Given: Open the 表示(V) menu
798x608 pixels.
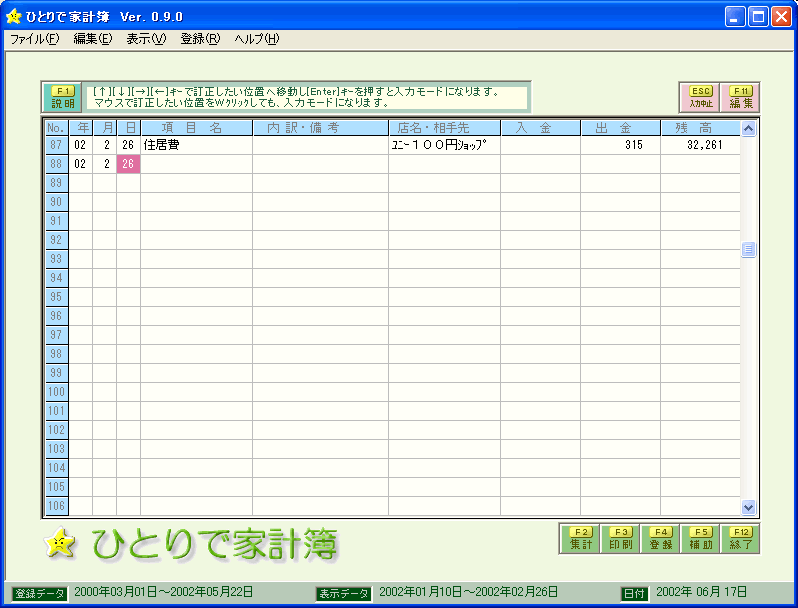Looking at the screenshot, I should (x=146, y=39).
